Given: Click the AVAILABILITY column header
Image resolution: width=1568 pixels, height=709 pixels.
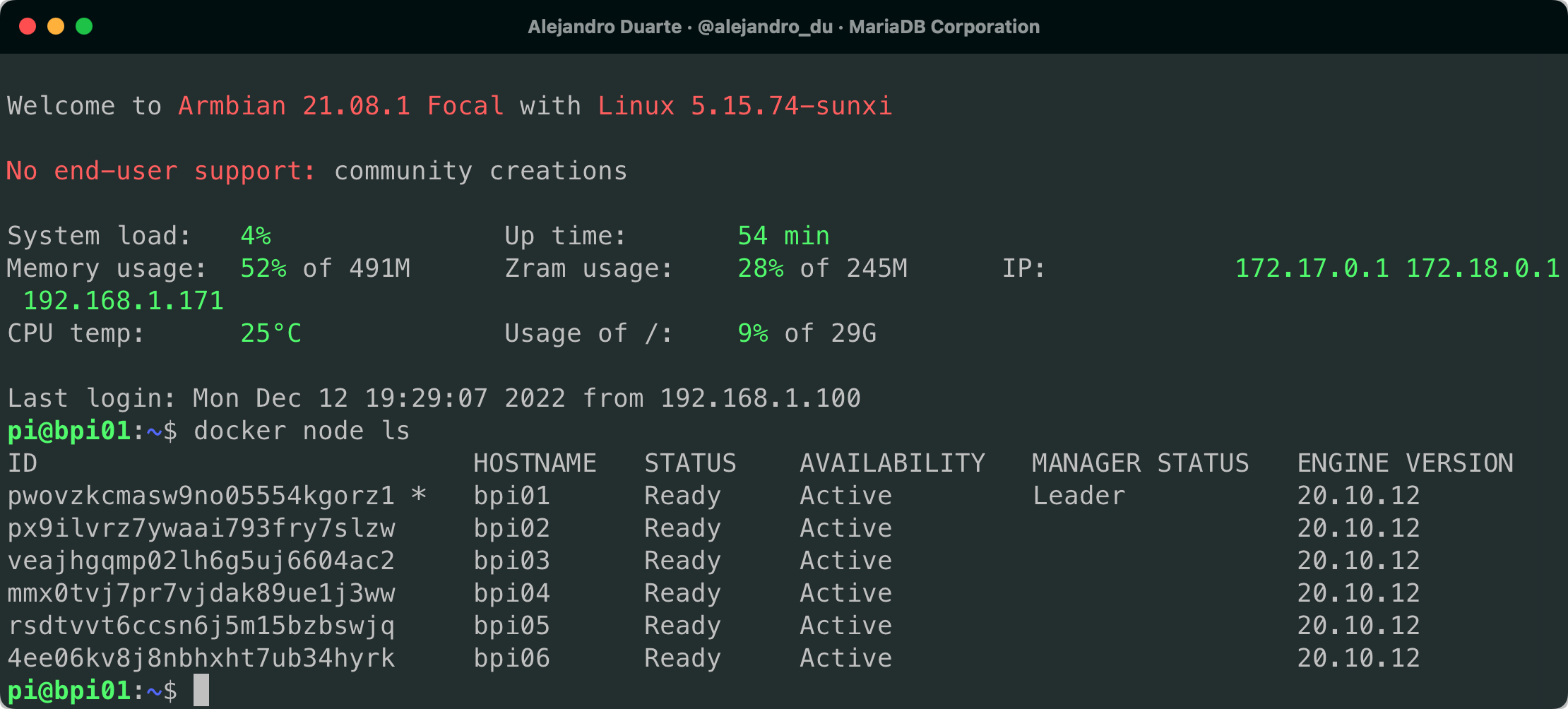Looking at the screenshot, I should tap(892, 463).
